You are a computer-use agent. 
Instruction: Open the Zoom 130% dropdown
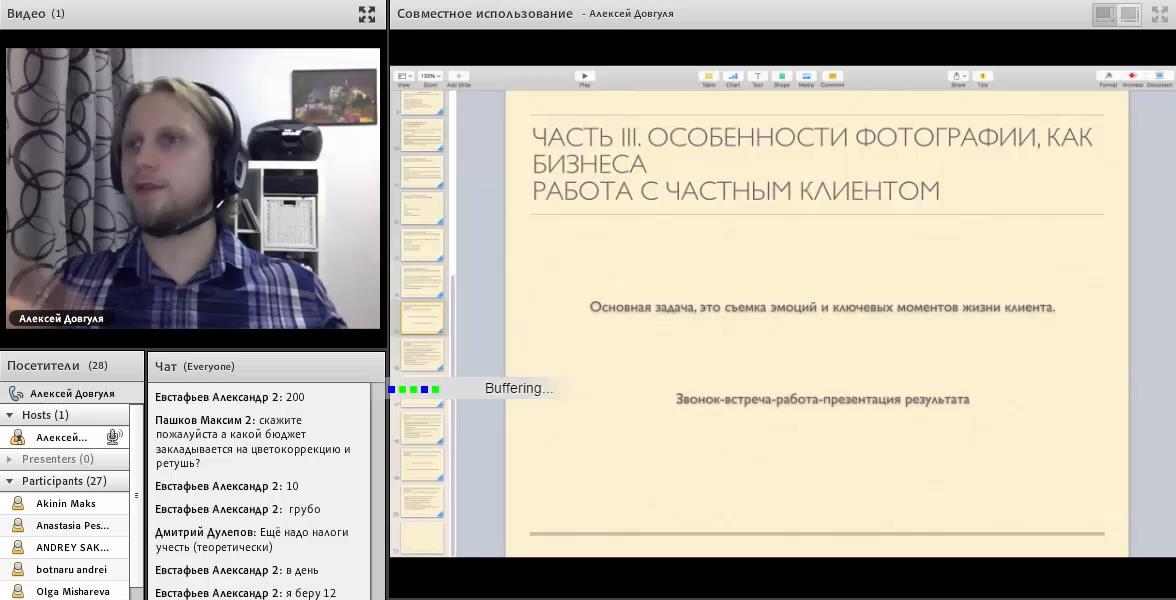[x=430, y=76]
